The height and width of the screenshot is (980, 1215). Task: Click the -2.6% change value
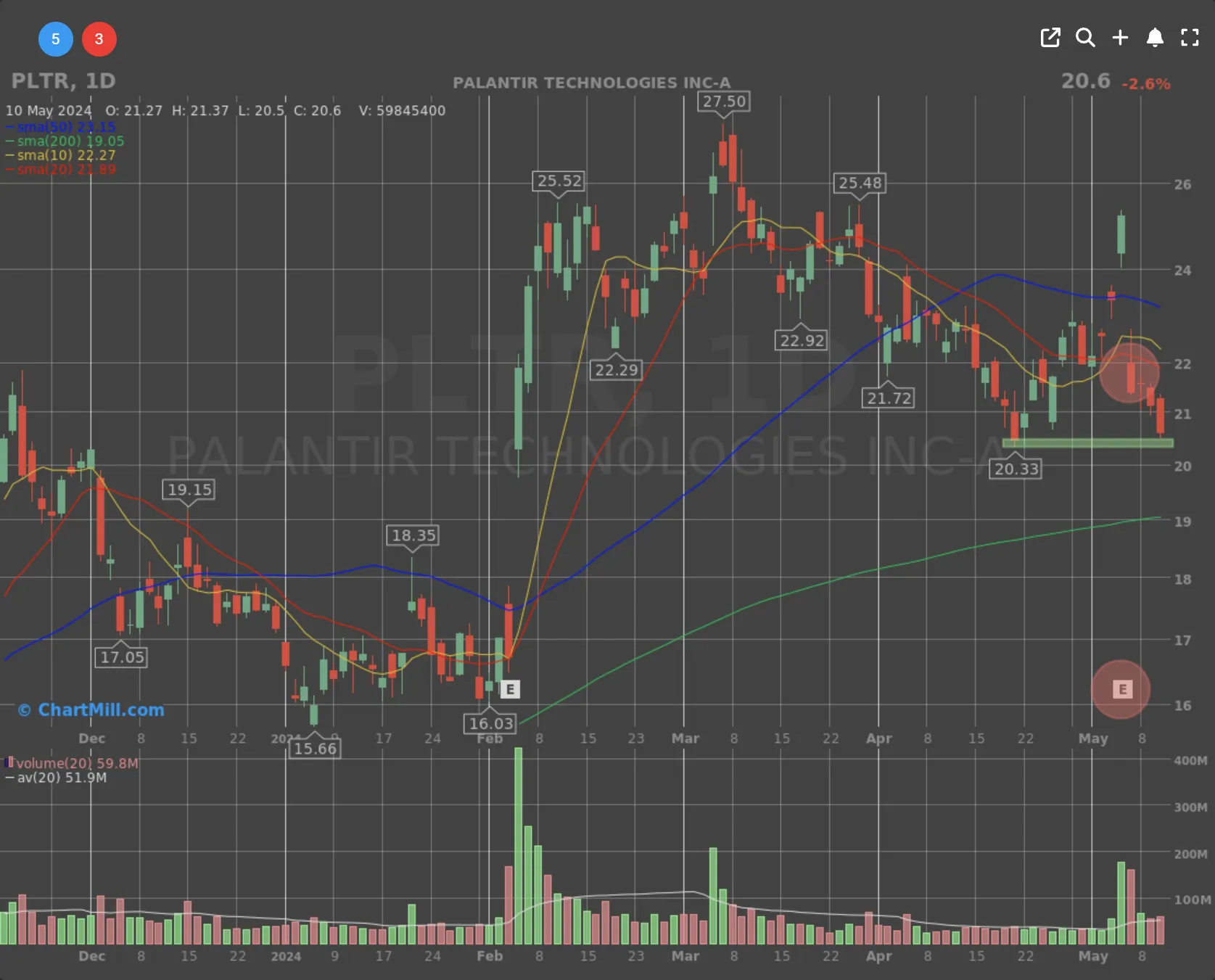pyautogui.click(x=1145, y=84)
